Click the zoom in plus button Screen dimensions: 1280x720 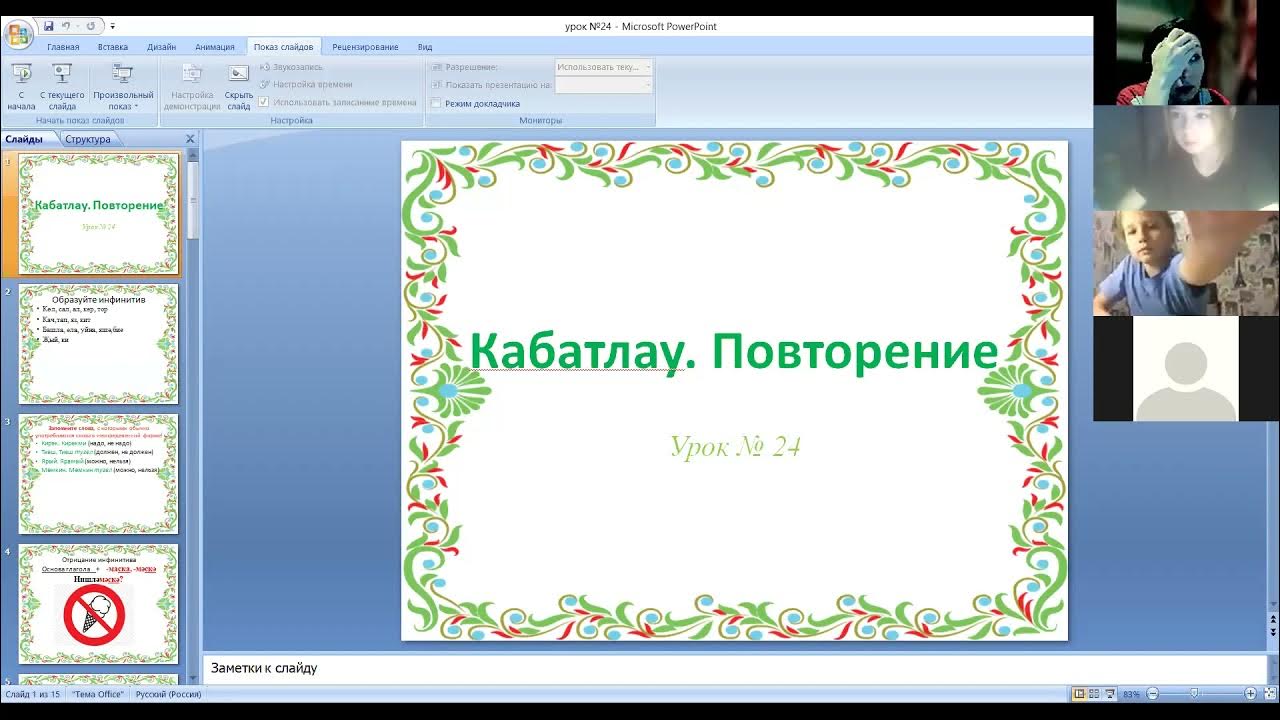(x=1250, y=693)
